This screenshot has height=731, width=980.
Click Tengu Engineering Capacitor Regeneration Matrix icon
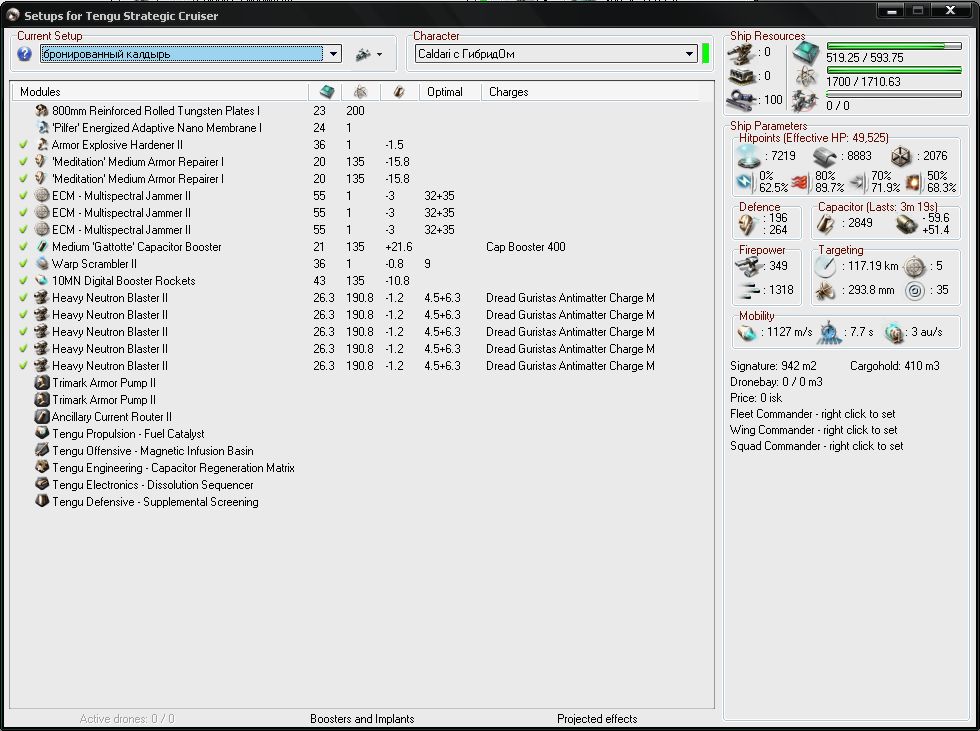click(42, 467)
